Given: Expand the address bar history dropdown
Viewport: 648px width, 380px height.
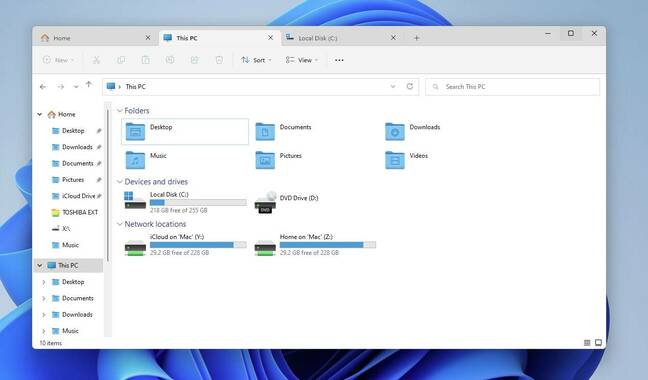Looking at the screenshot, I should tap(393, 86).
